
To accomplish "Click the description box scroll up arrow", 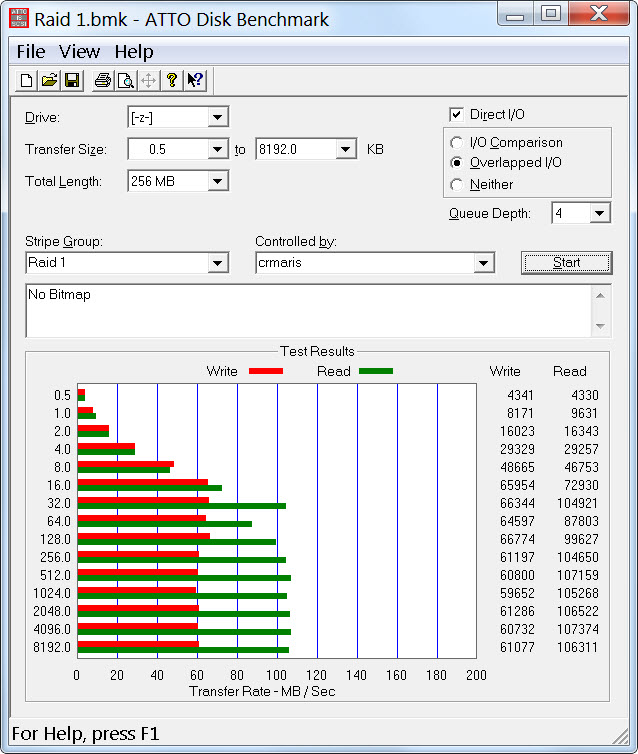I will [x=600, y=295].
